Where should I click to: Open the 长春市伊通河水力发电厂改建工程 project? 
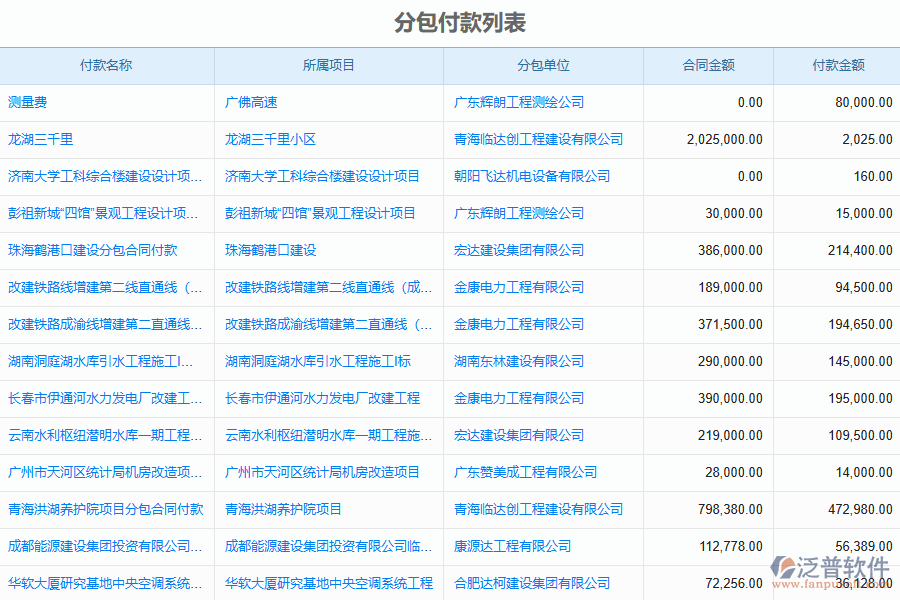tap(322, 399)
